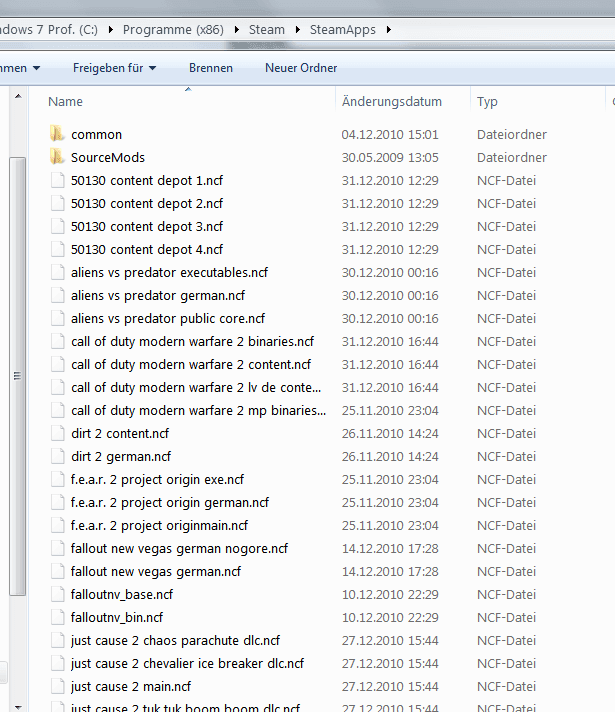Click icon of just cause 2 chaos parachute dlc.ncf

pyautogui.click(x=57, y=640)
